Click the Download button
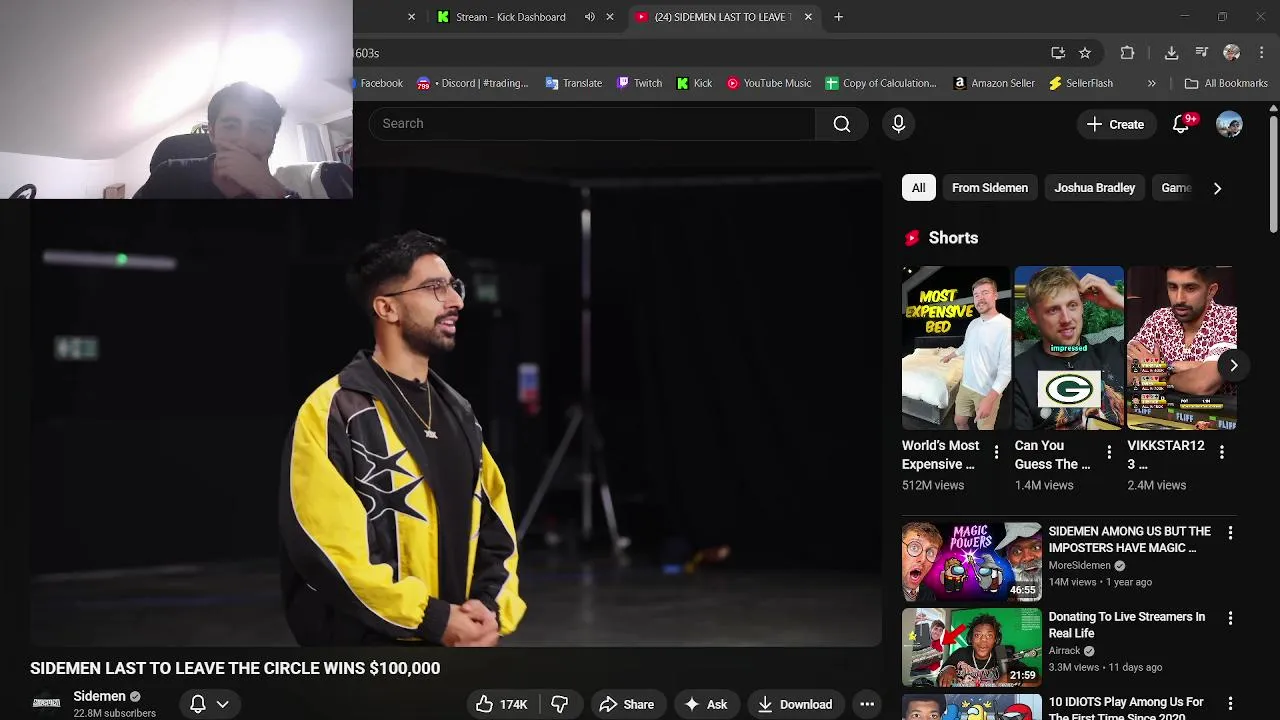 (x=795, y=704)
